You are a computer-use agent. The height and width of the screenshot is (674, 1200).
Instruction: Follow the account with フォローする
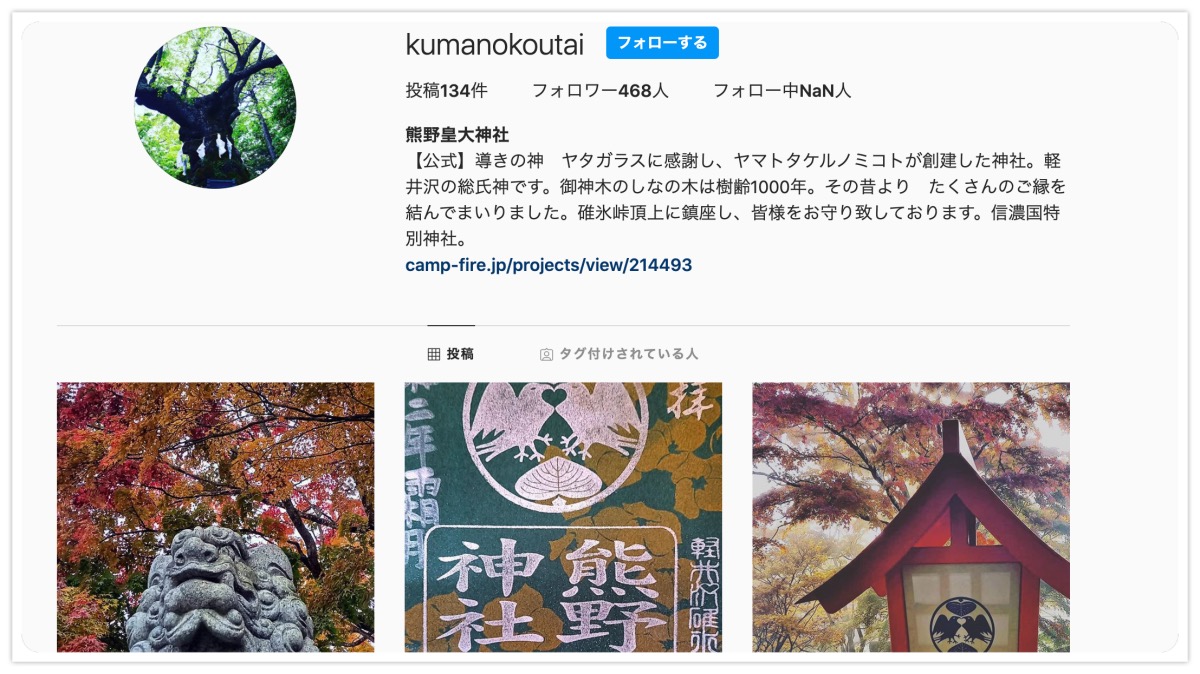(x=662, y=43)
